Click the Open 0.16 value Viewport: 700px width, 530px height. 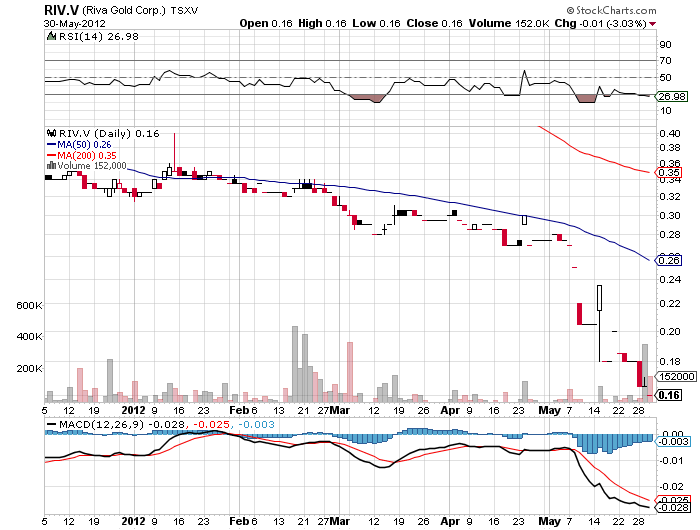[266, 23]
